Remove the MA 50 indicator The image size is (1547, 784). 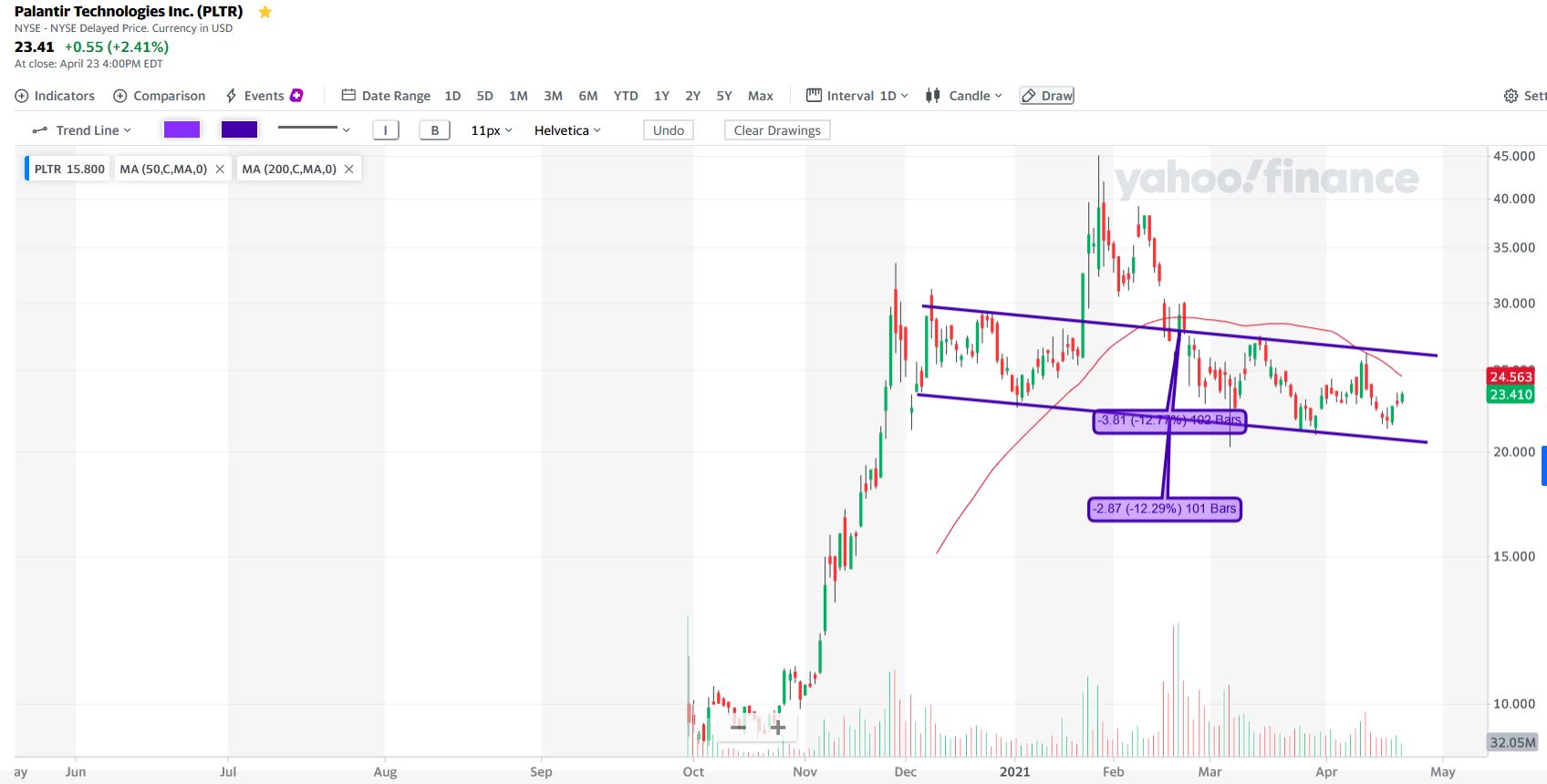[220, 169]
